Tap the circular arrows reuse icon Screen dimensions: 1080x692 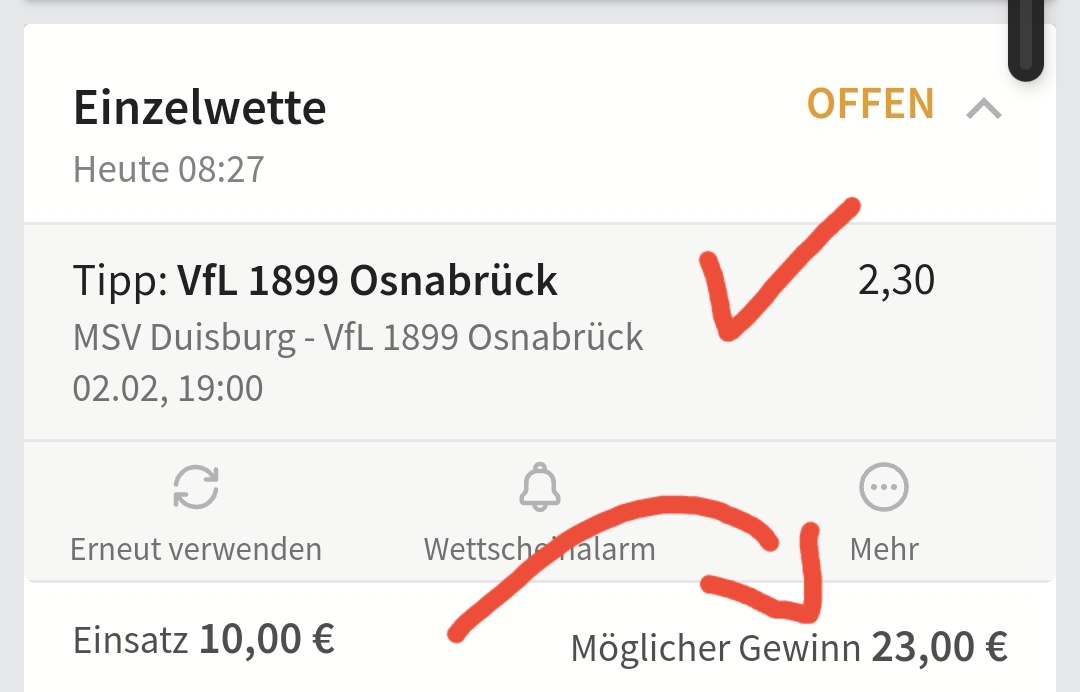click(x=196, y=489)
